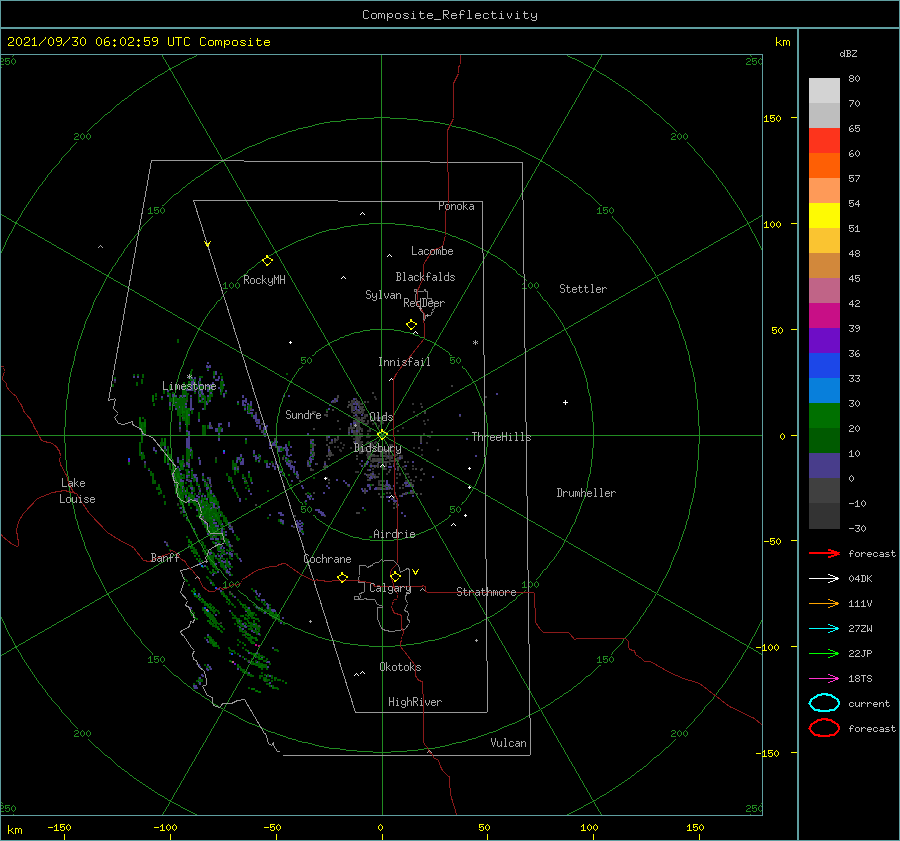
Task: Click the RedDeer city label
Action: coord(424,303)
